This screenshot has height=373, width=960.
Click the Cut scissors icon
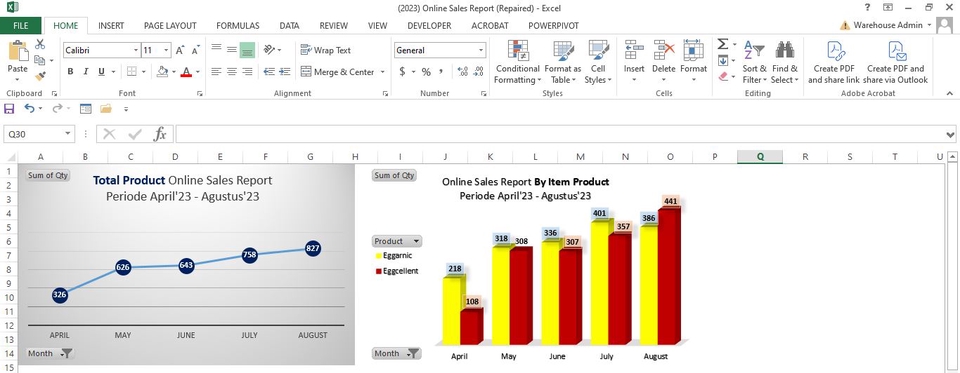click(40, 44)
